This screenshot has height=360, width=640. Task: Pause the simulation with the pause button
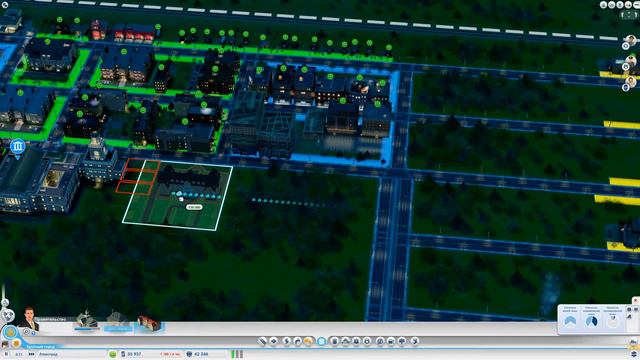click(x=6, y=354)
